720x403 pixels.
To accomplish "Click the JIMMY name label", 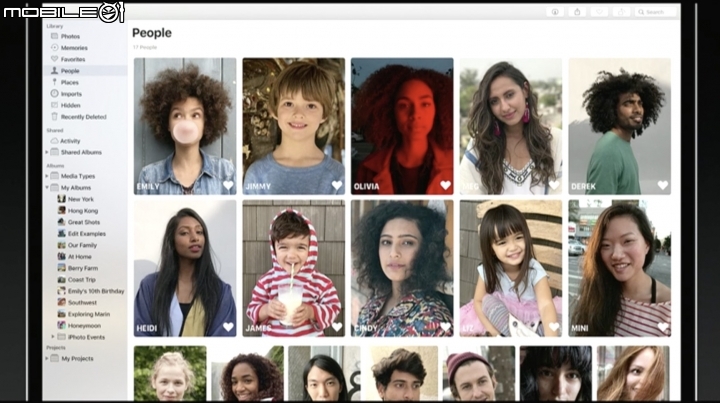I will [258, 186].
